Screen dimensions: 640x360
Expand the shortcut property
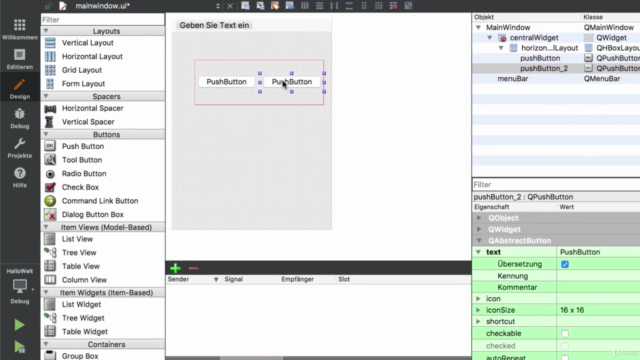[x=478, y=322]
